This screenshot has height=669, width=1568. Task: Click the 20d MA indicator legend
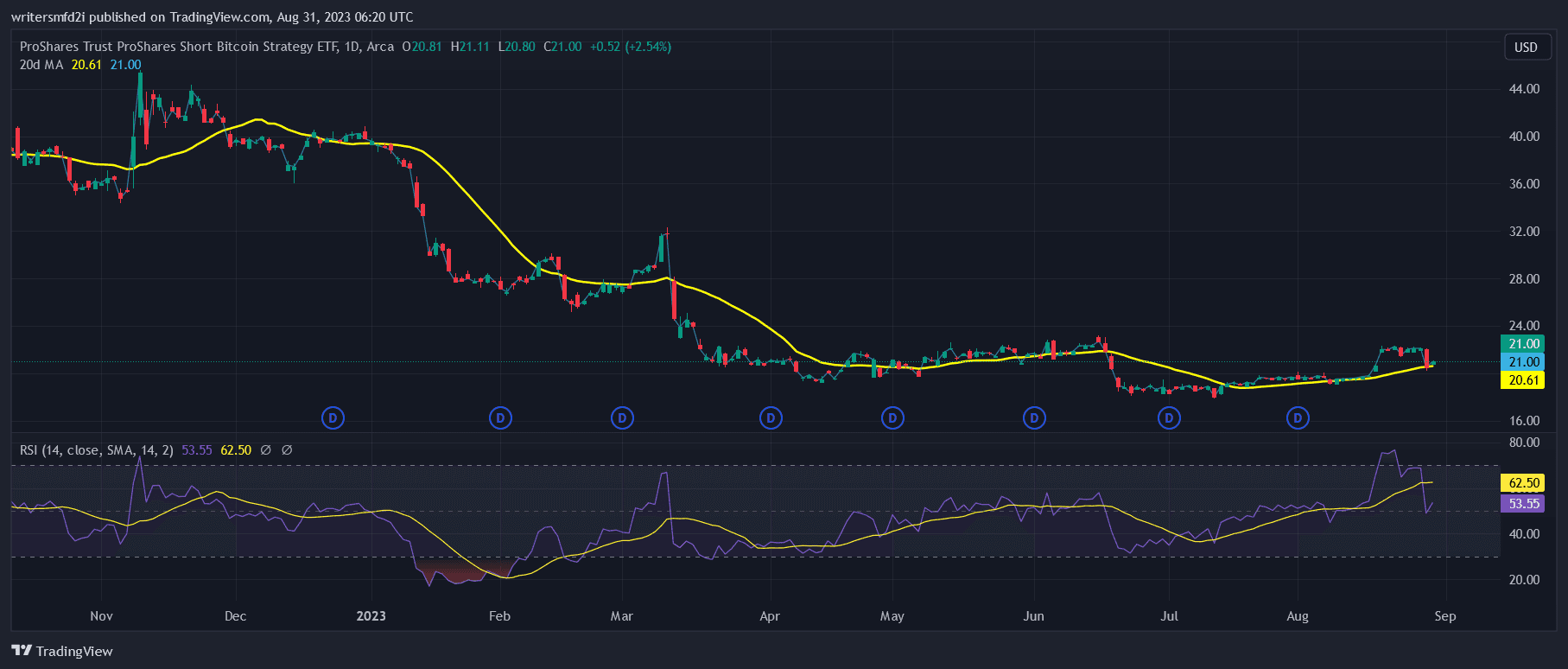tap(41, 65)
